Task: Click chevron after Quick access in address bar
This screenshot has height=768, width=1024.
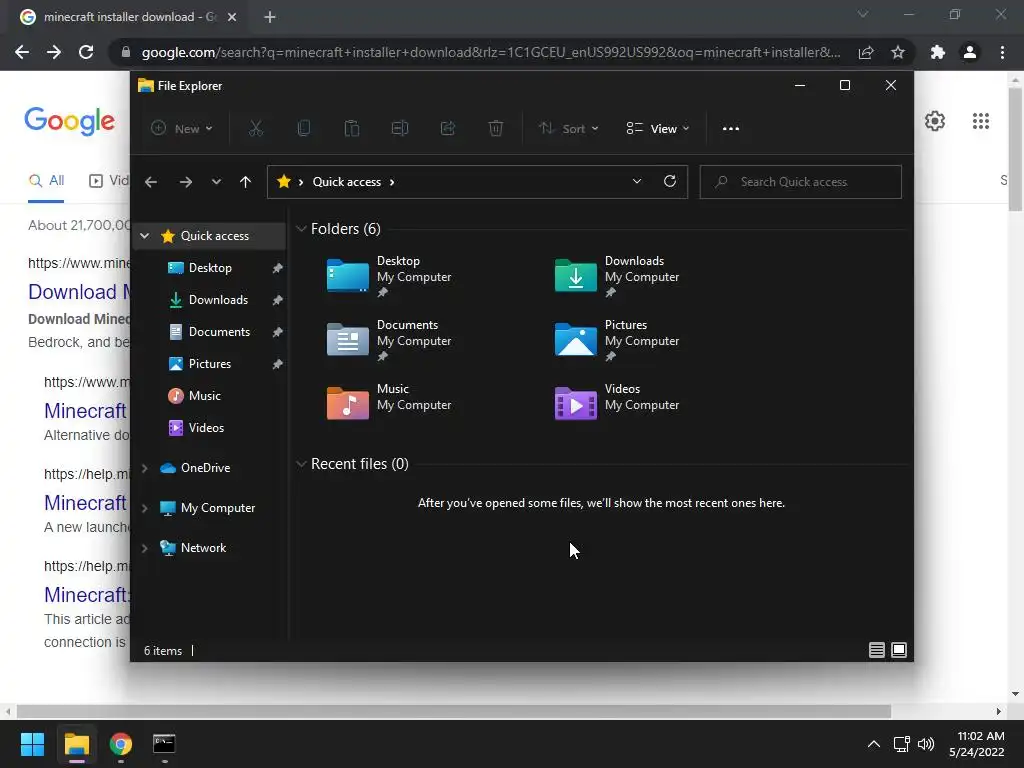Action: pyautogui.click(x=392, y=182)
